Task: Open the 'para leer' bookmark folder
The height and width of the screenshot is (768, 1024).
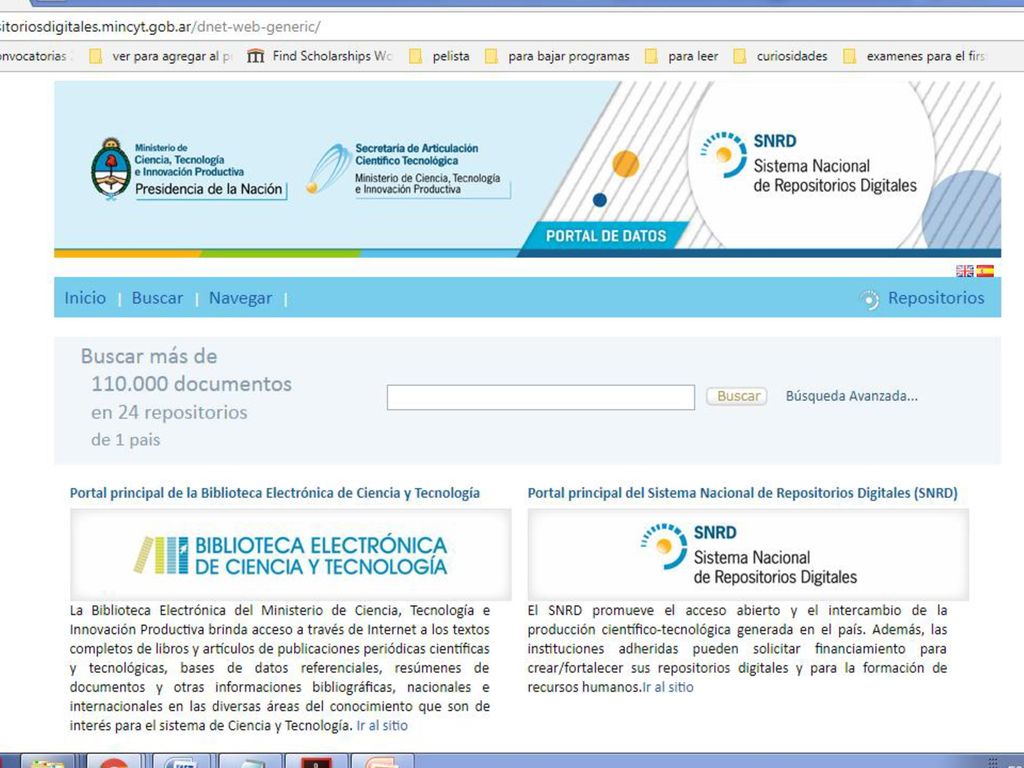Action: [x=681, y=56]
